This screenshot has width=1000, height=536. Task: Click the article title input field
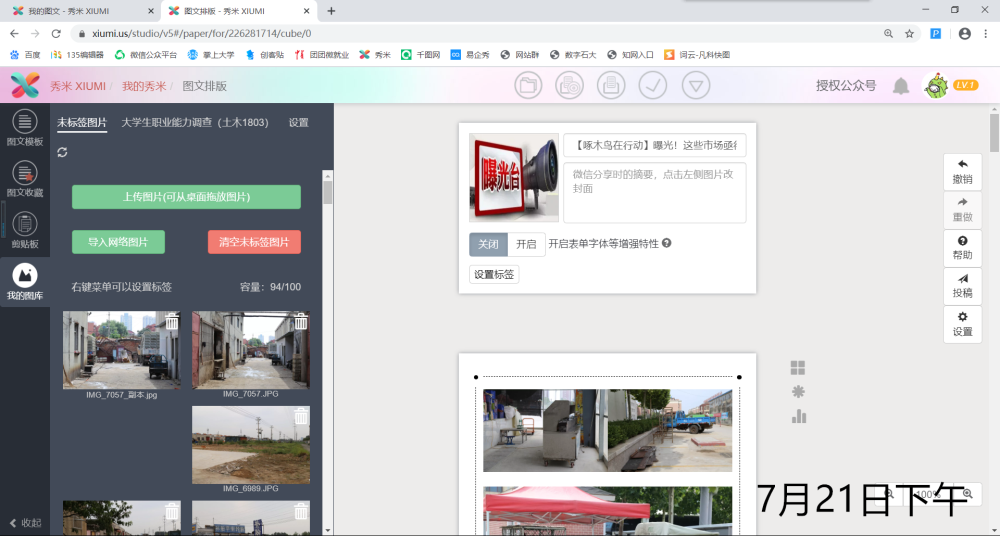click(x=654, y=145)
